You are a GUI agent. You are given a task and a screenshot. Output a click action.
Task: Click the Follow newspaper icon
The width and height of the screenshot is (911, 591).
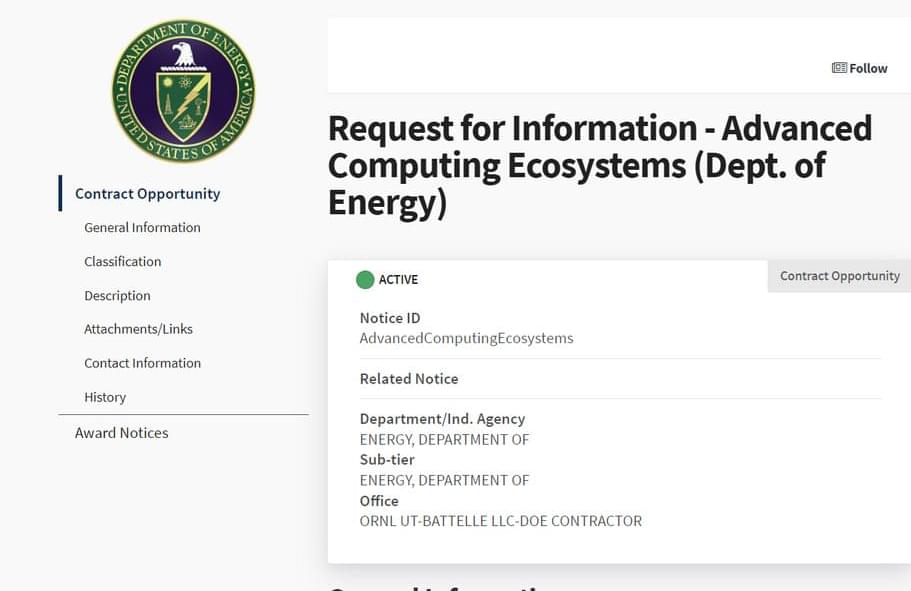(839, 68)
